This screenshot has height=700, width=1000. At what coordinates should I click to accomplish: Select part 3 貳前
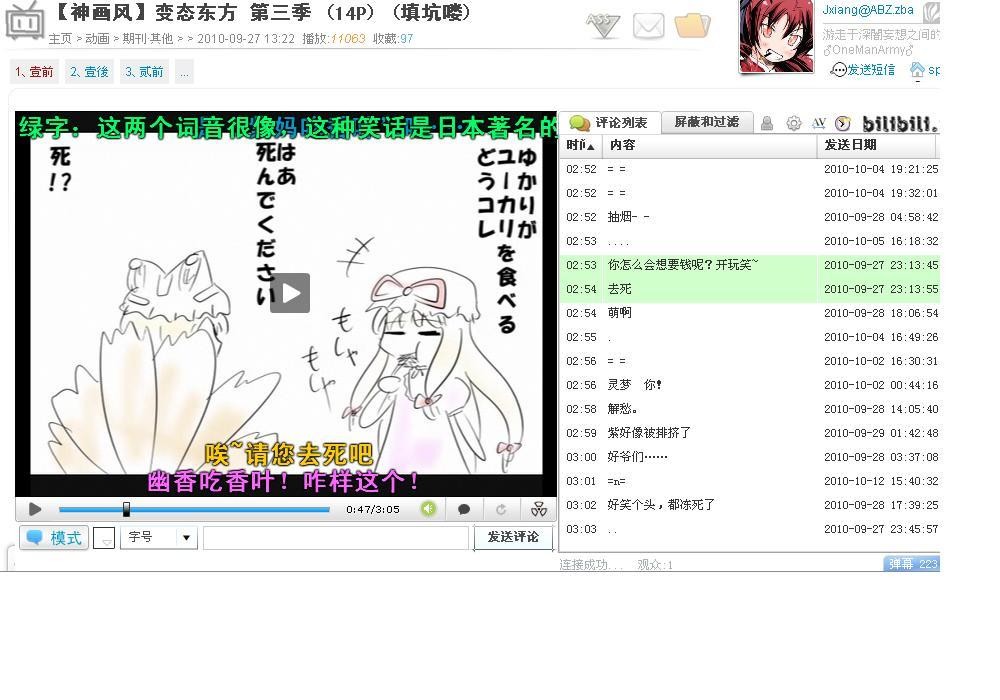click(x=144, y=72)
